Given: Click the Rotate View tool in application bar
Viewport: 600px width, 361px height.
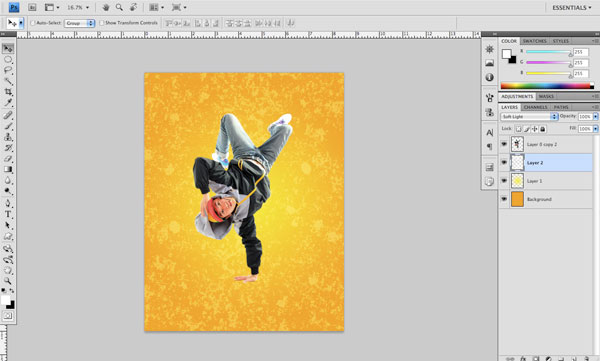Looking at the screenshot, I should click(133, 7).
